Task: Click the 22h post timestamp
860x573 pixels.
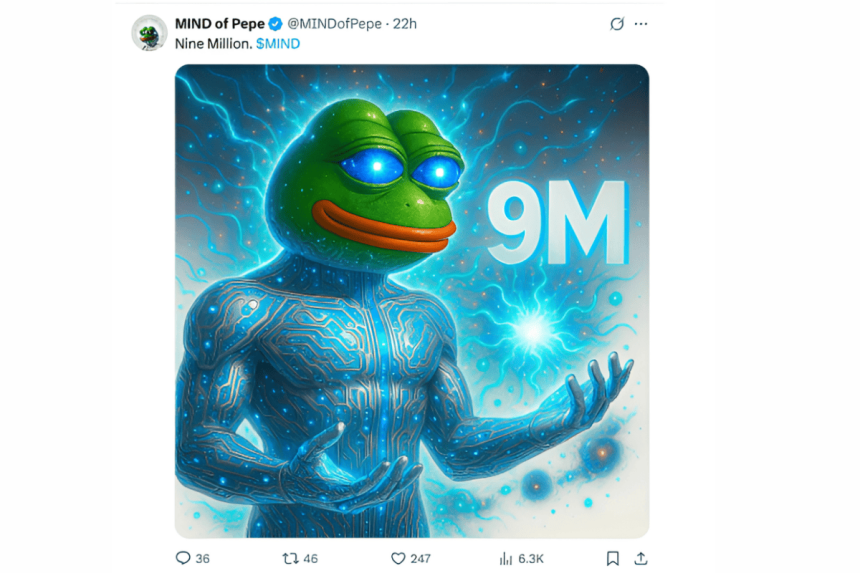Action: pos(405,24)
